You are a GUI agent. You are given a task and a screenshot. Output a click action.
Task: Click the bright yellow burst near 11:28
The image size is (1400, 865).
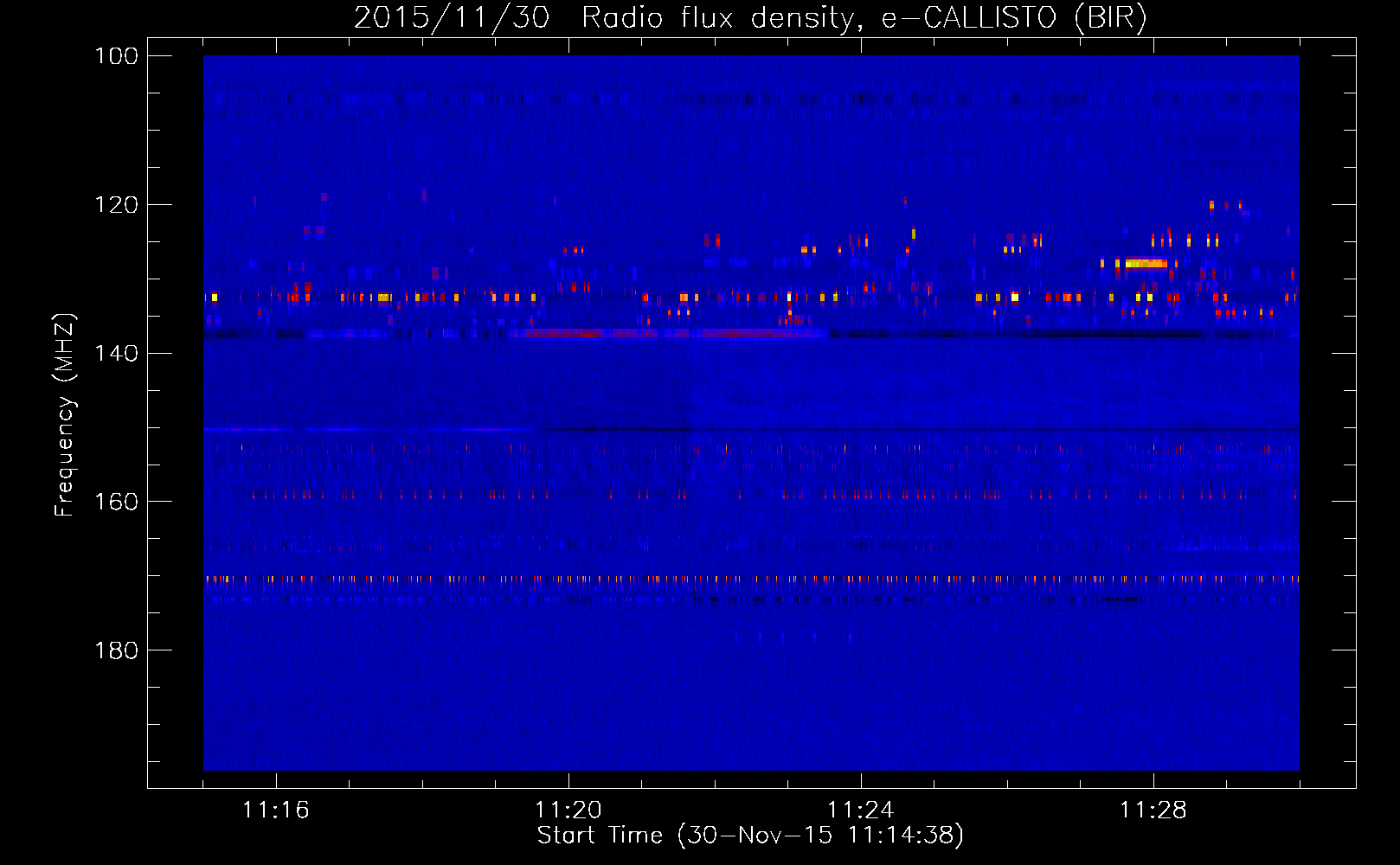click(1146, 263)
